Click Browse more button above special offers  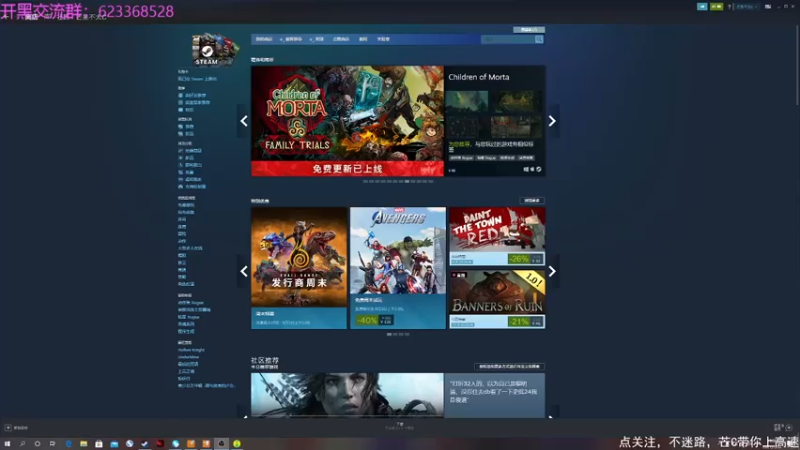click(x=532, y=201)
